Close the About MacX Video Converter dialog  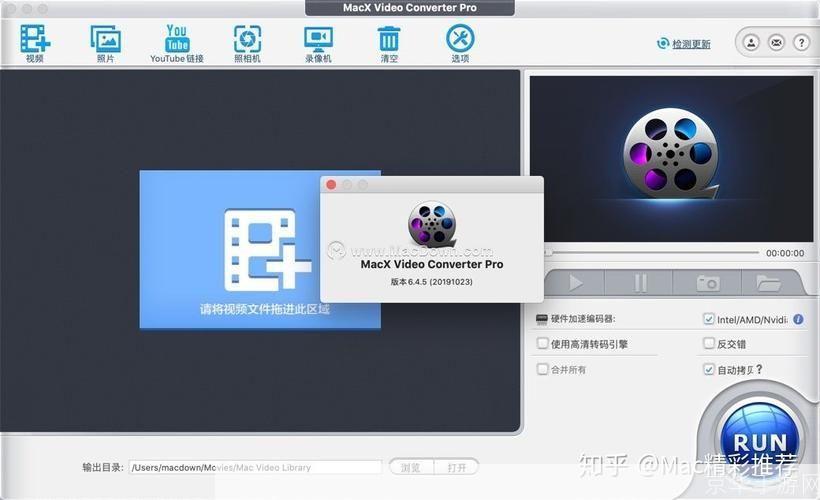331,185
